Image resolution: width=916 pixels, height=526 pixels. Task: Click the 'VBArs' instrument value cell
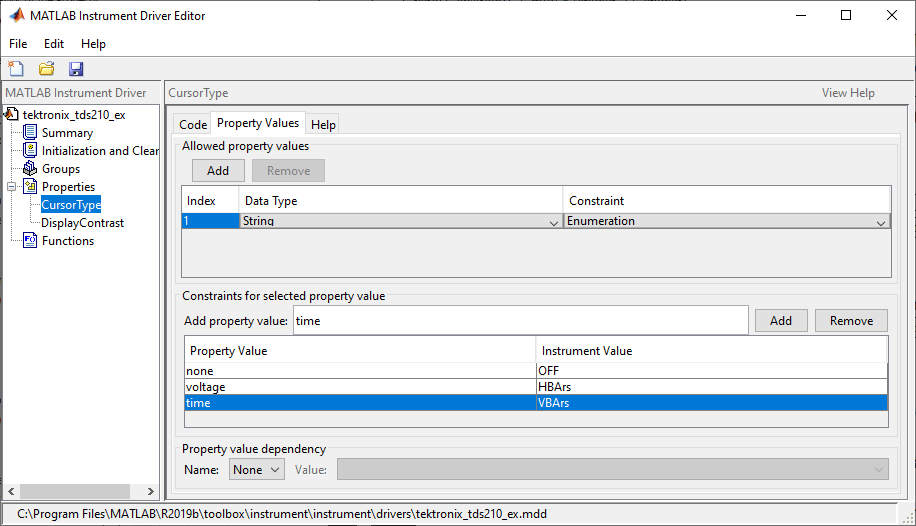(712, 403)
